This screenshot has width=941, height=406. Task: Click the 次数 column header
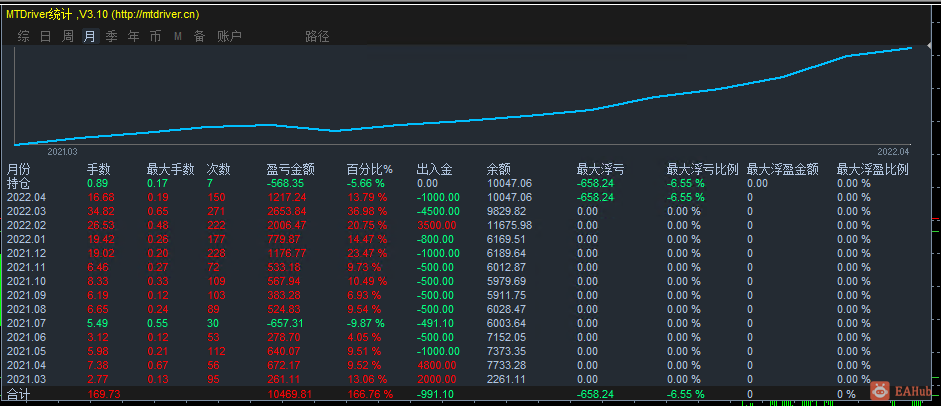(218, 170)
